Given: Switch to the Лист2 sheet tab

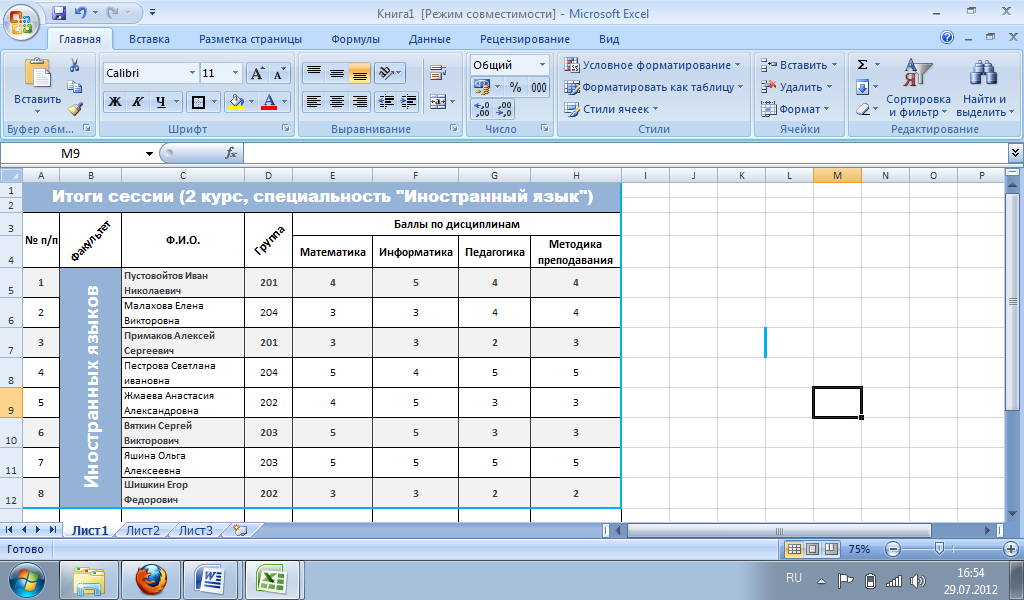Looking at the screenshot, I should (x=142, y=530).
